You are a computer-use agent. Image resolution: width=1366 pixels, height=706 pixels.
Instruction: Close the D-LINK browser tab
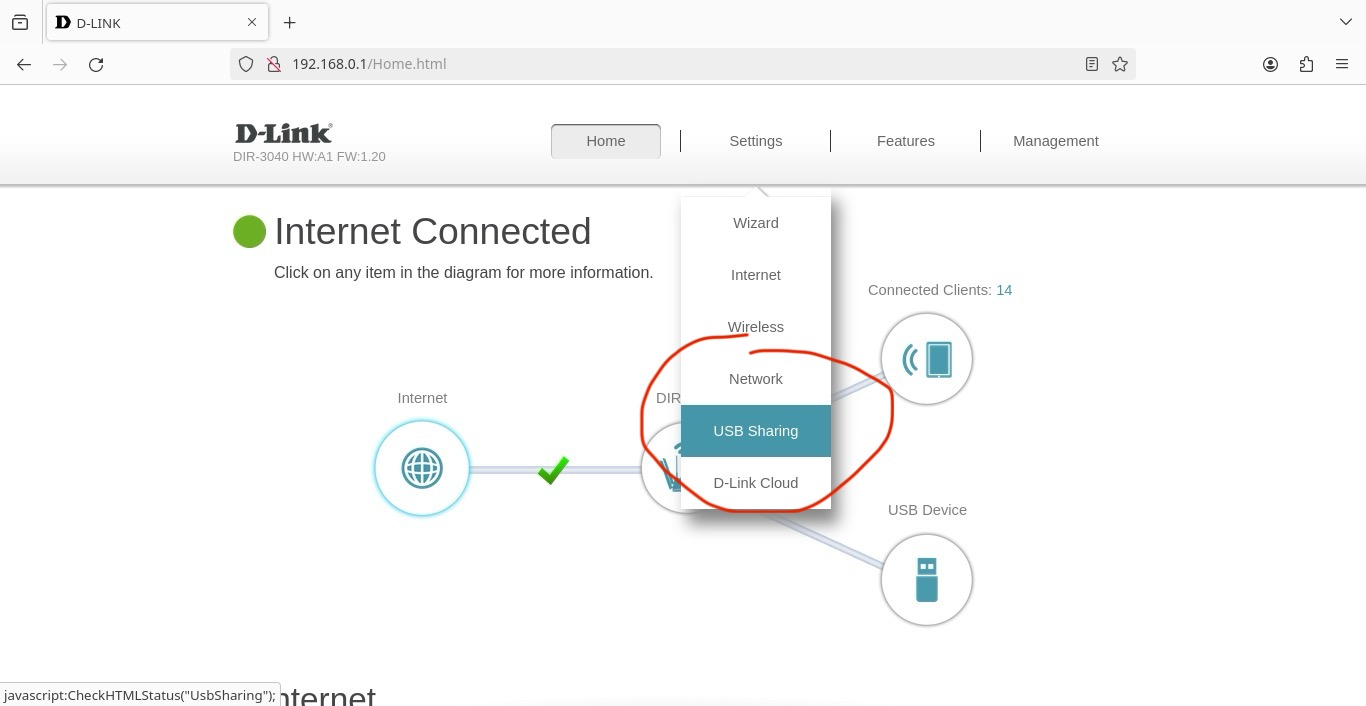pos(252,22)
